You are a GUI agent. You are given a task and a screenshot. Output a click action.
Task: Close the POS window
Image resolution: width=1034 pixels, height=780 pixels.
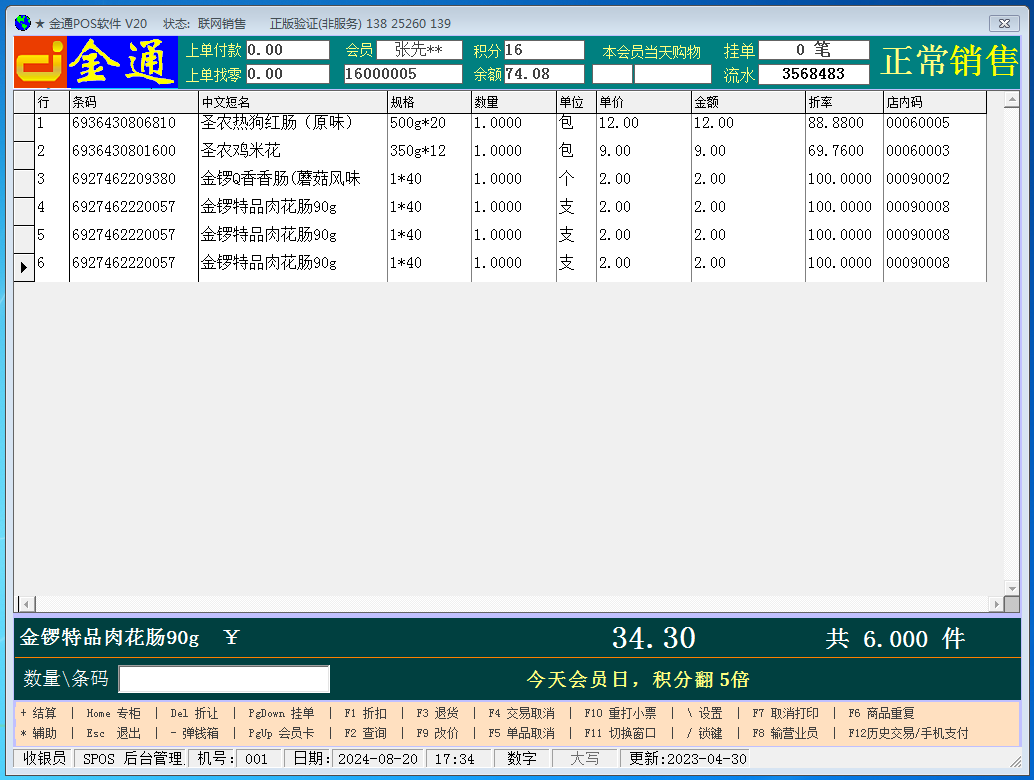tap(1004, 23)
